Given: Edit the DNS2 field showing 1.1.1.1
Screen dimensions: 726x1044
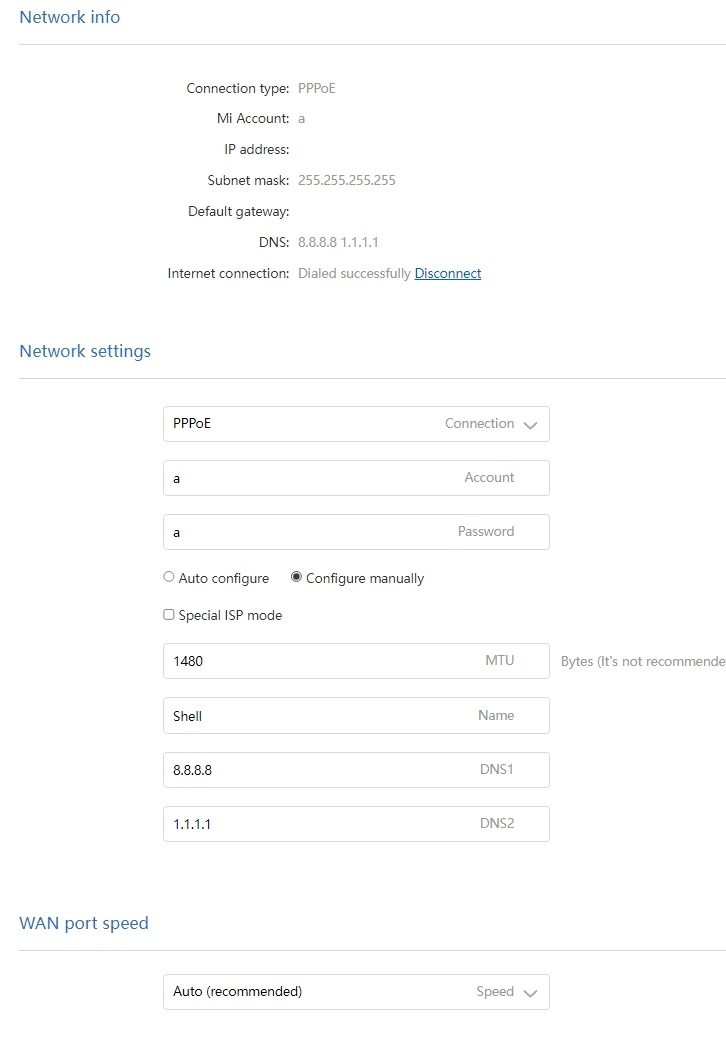Looking at the screenshot, I should (355, 823).
